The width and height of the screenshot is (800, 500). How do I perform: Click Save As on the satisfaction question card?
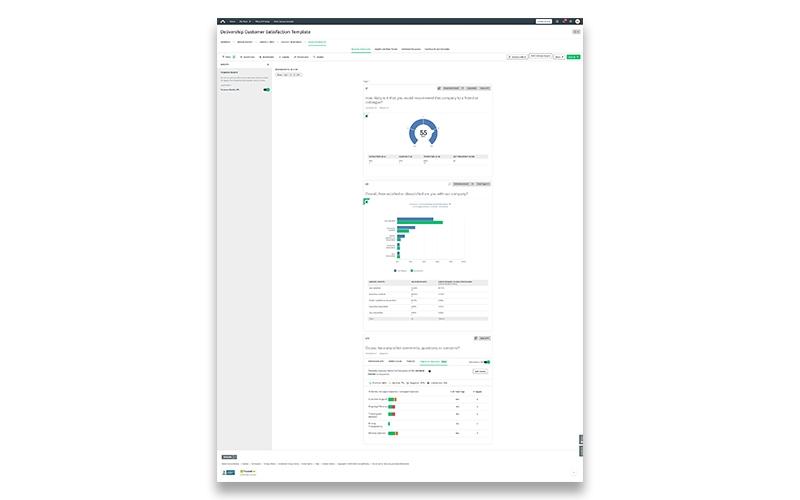(x=483, y=184)
